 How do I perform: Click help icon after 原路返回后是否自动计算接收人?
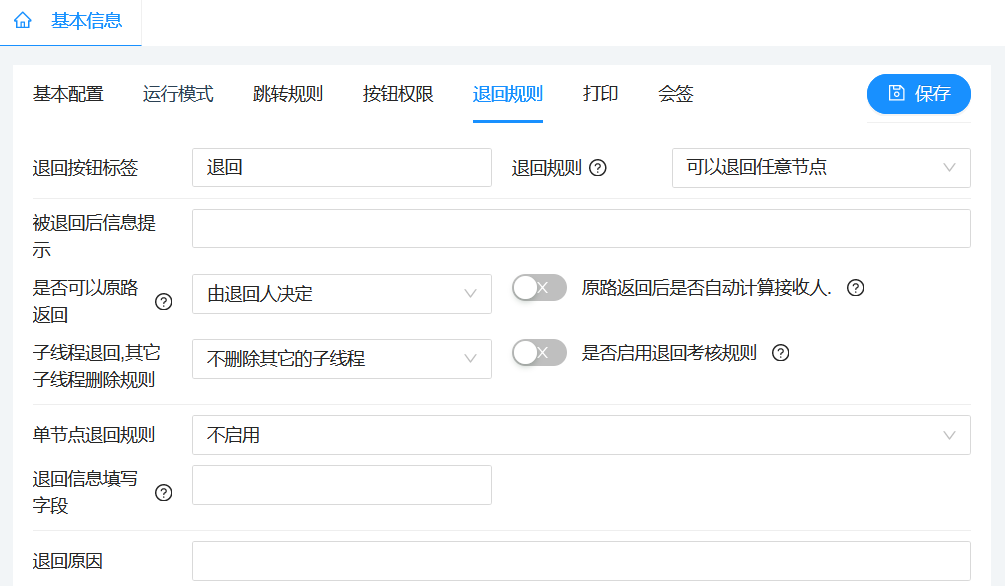[856, 288]
